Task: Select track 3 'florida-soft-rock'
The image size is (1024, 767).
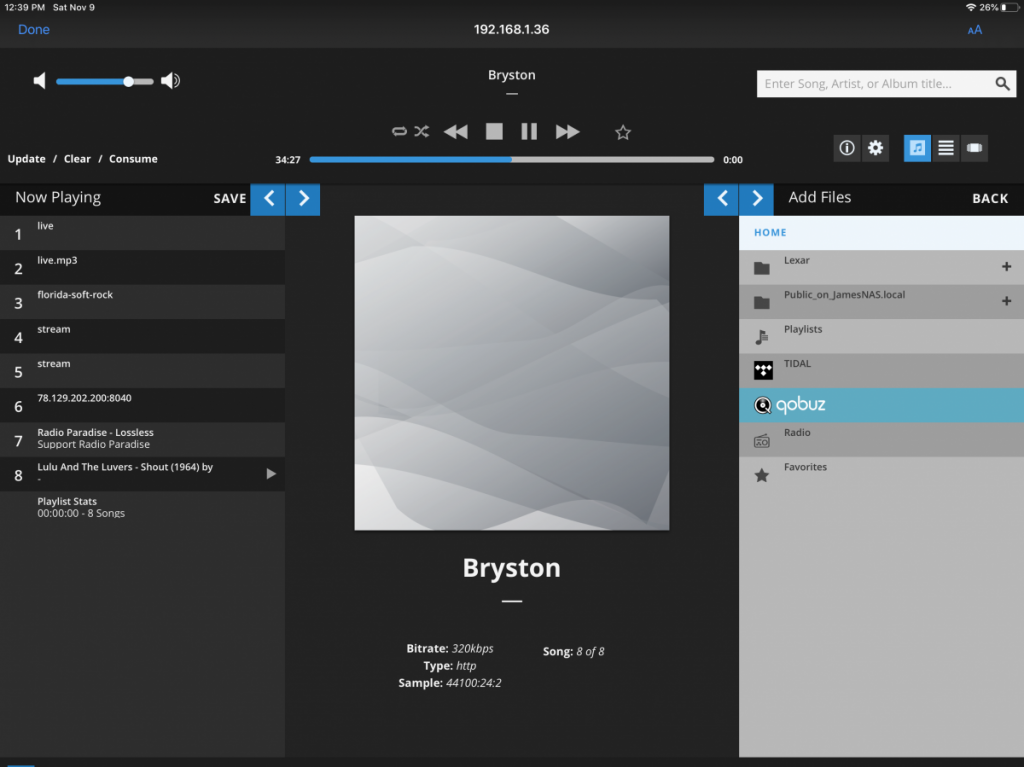Action: pyautogui.click(x=142, y=302)
